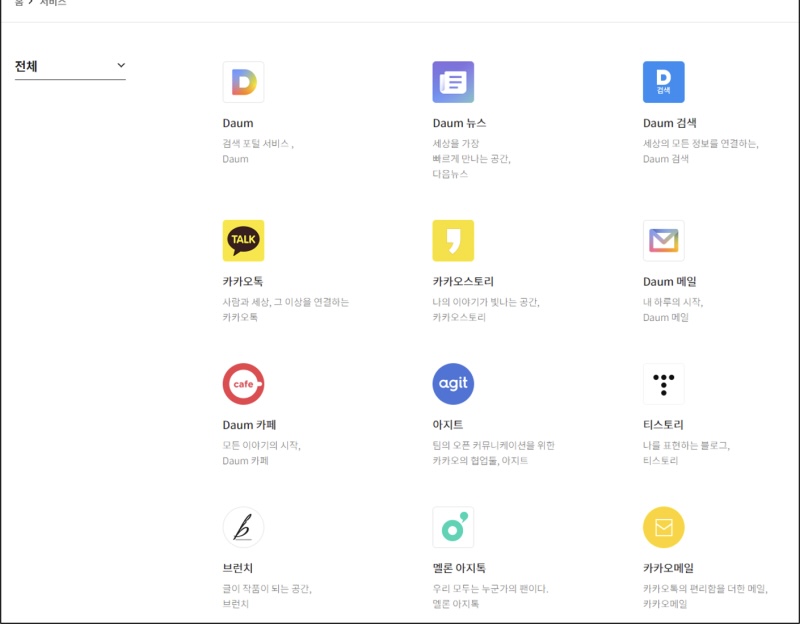The height and width of the screenshot is (624, 800).
Task: Open the 아지트 title link
Action: [x=448, y=425]
